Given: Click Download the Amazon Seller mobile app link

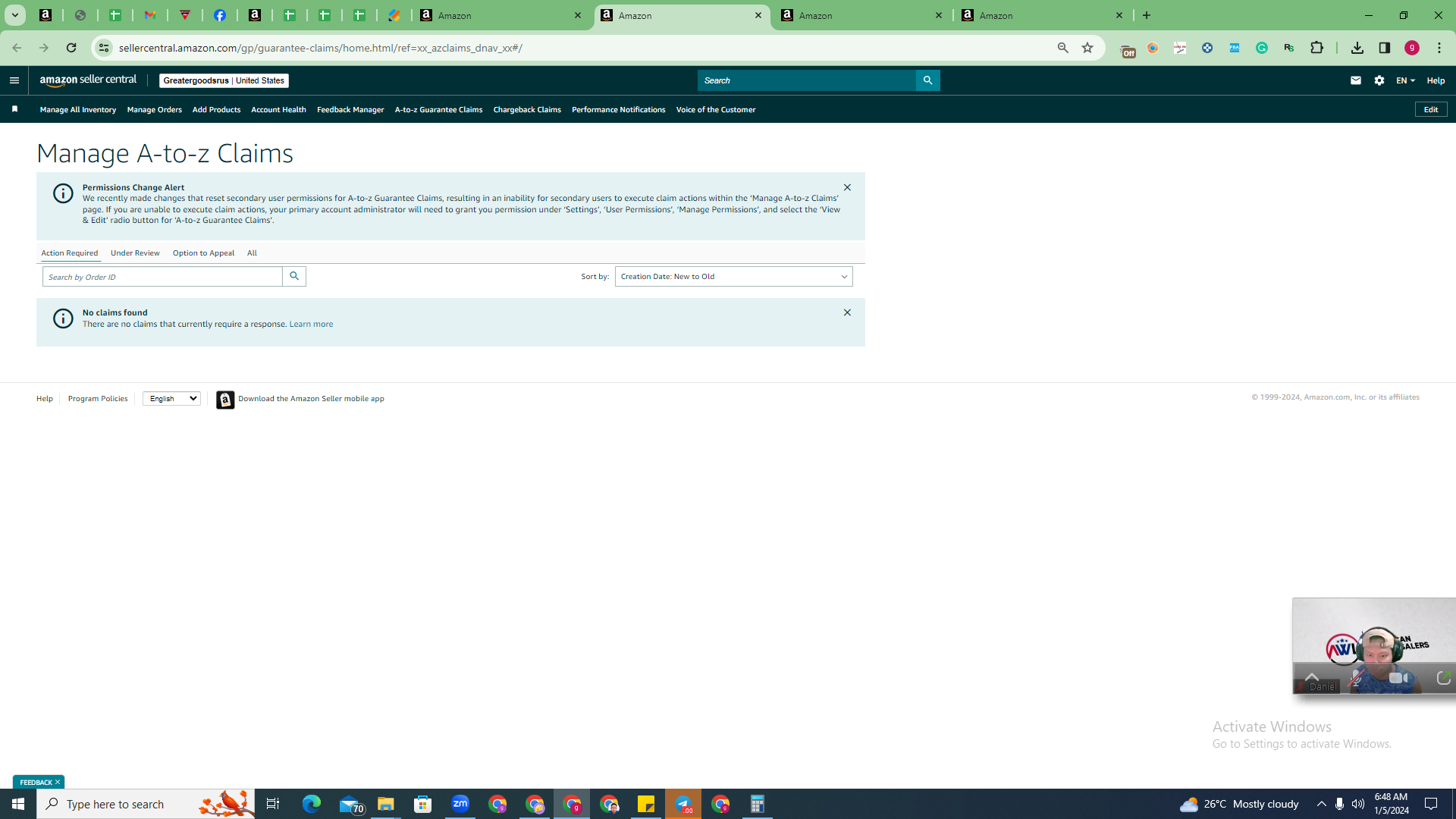Looking at the screenshot, I should pyautogui.click(x=311, y=399).
